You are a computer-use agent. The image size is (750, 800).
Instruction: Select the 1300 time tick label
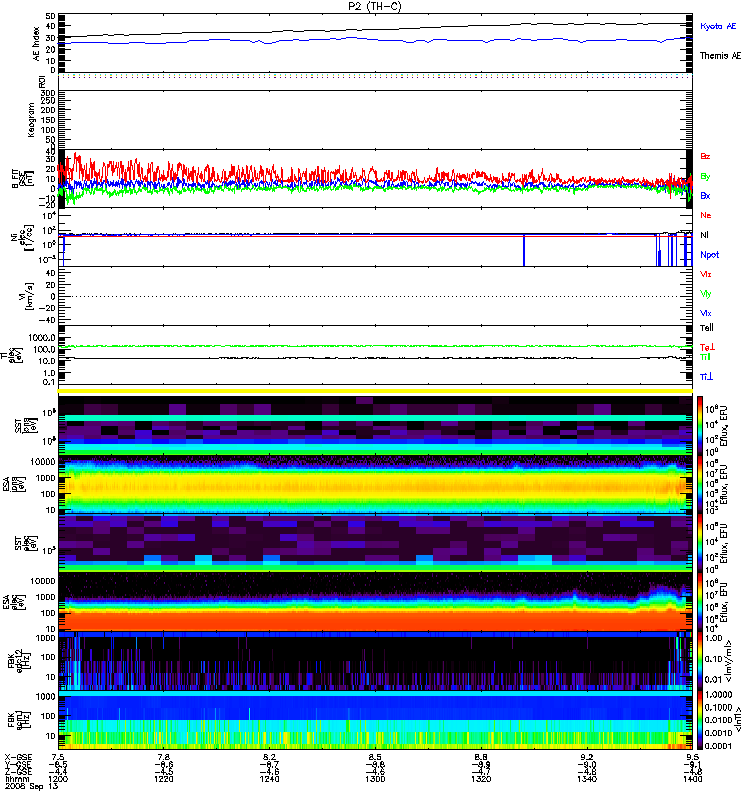[375, 779]
